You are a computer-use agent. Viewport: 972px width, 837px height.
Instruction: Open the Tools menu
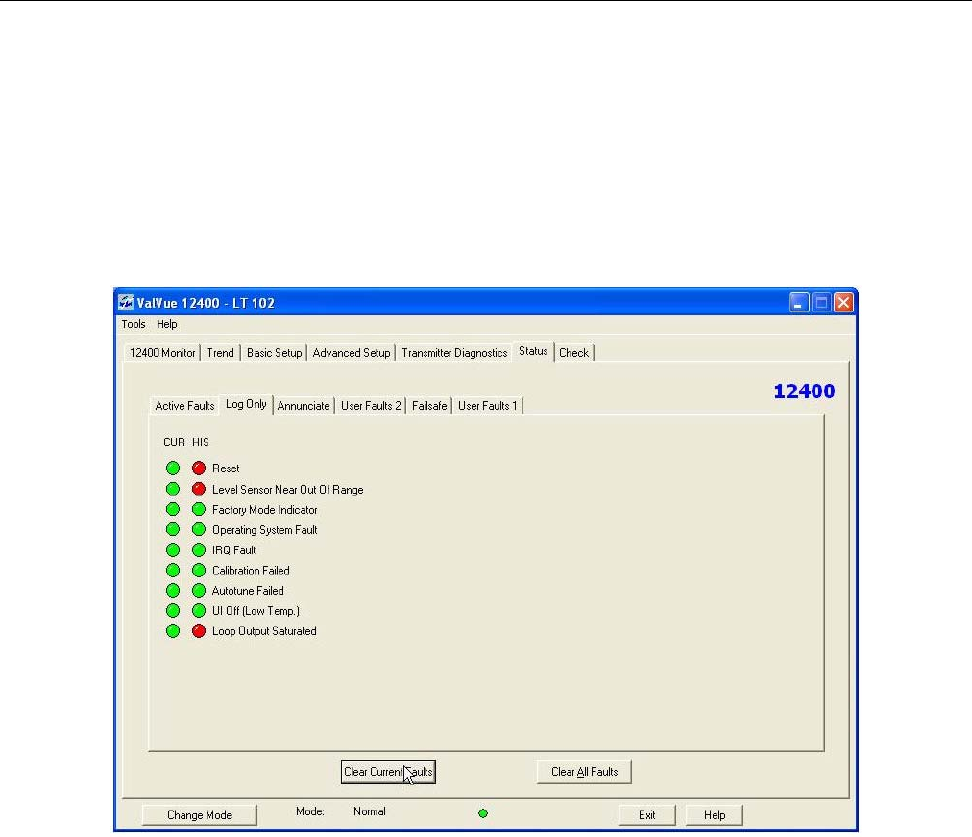[x=133, y=324]
